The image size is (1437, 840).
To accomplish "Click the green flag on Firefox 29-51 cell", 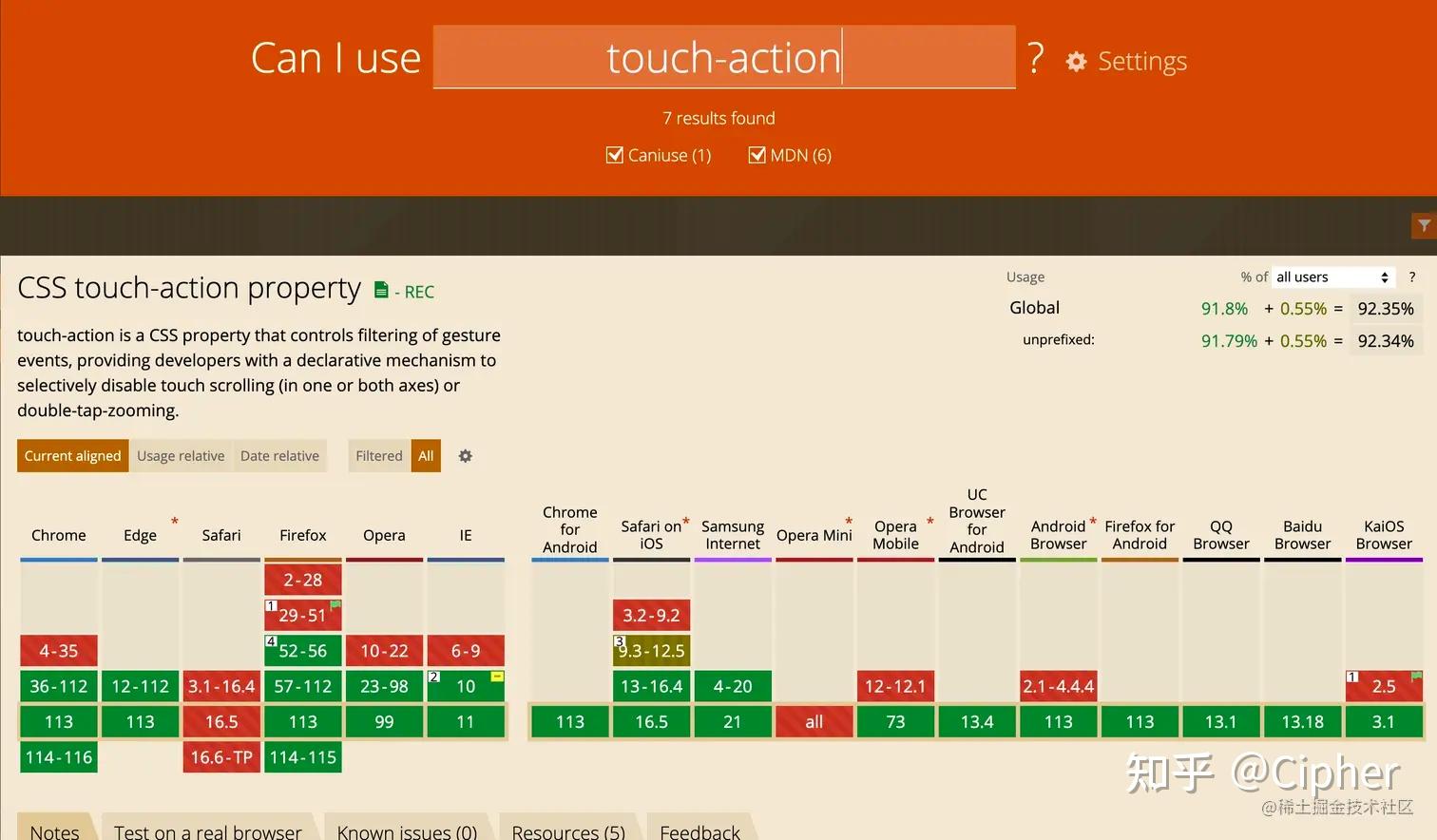I will pos(335,605).
